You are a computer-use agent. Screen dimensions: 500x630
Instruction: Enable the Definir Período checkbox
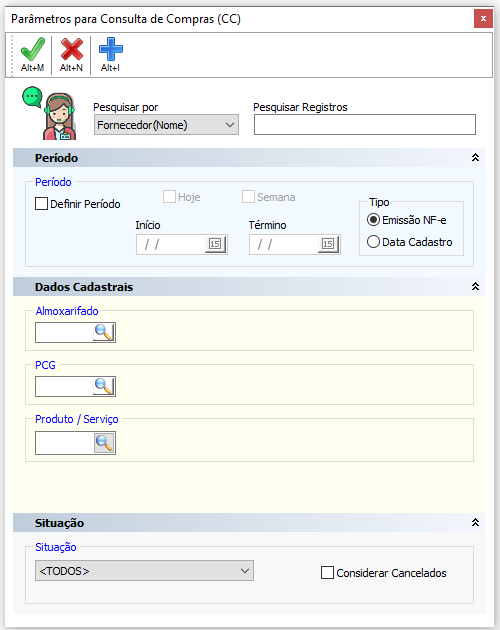tap(41, 204)
